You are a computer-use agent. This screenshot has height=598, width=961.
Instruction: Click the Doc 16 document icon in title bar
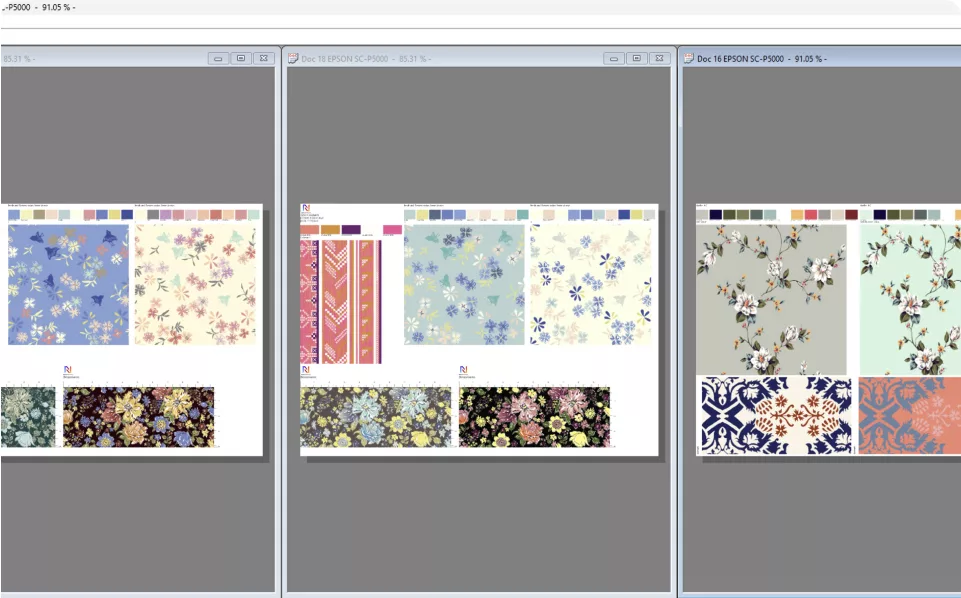[x=688, y=59]
